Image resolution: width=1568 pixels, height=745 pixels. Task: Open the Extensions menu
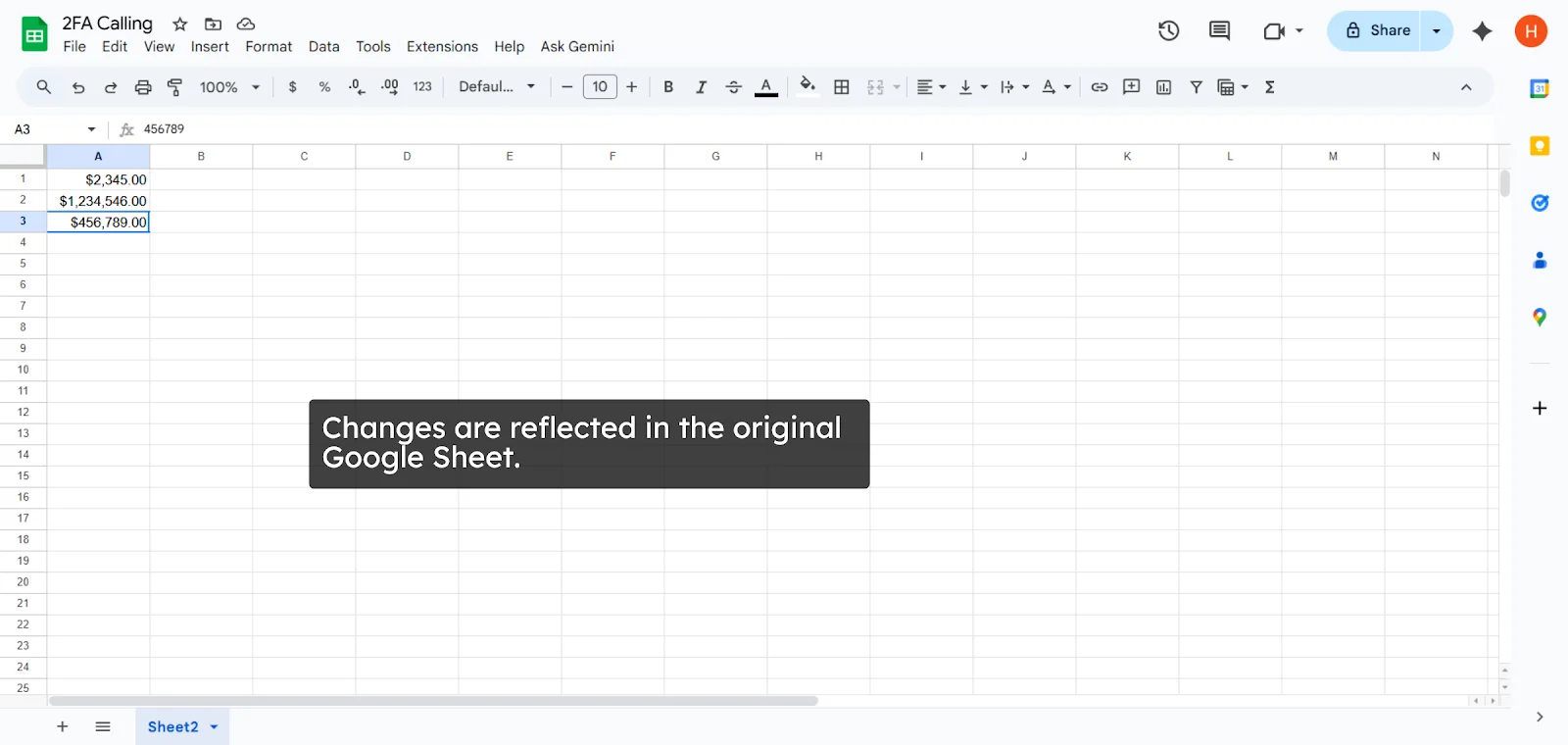442,46
